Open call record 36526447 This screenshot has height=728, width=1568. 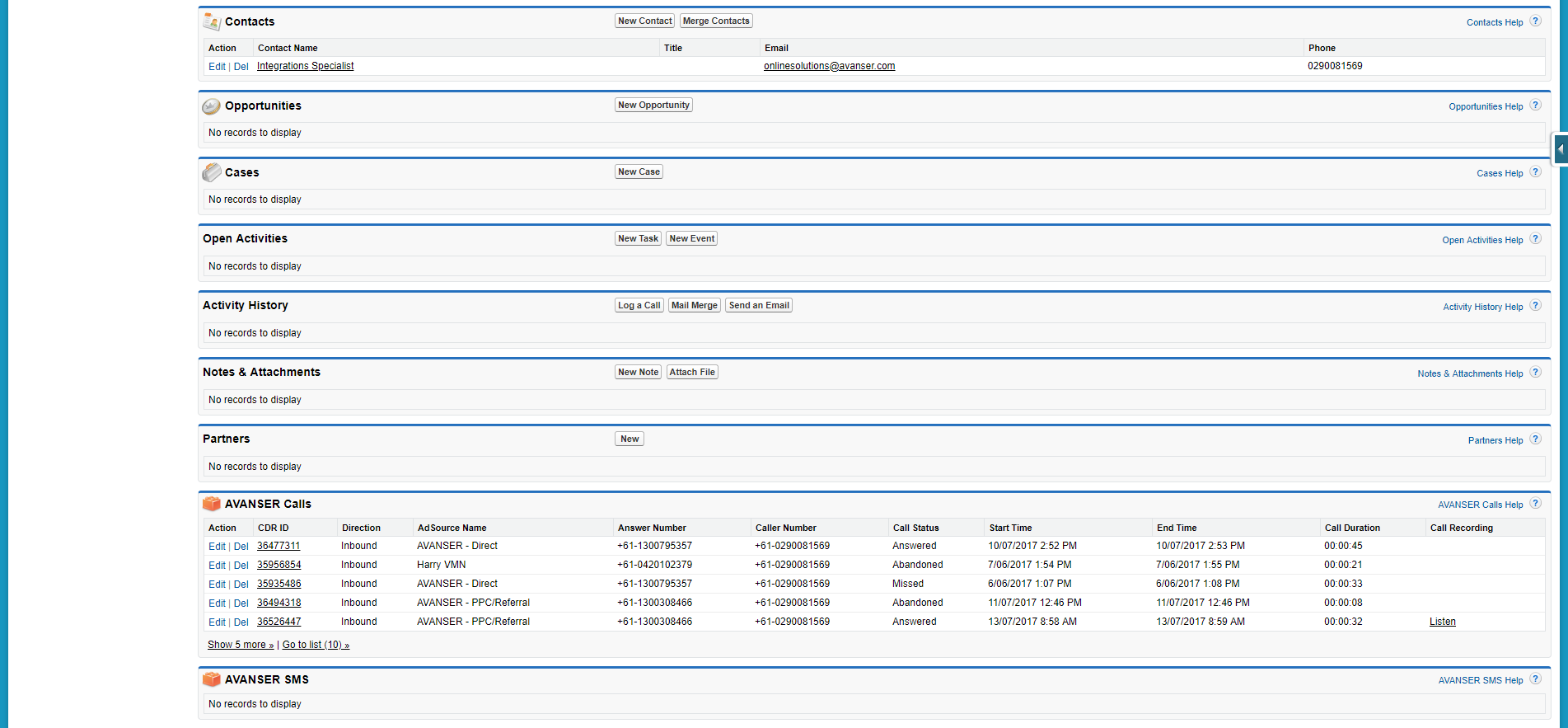(279, 622)
